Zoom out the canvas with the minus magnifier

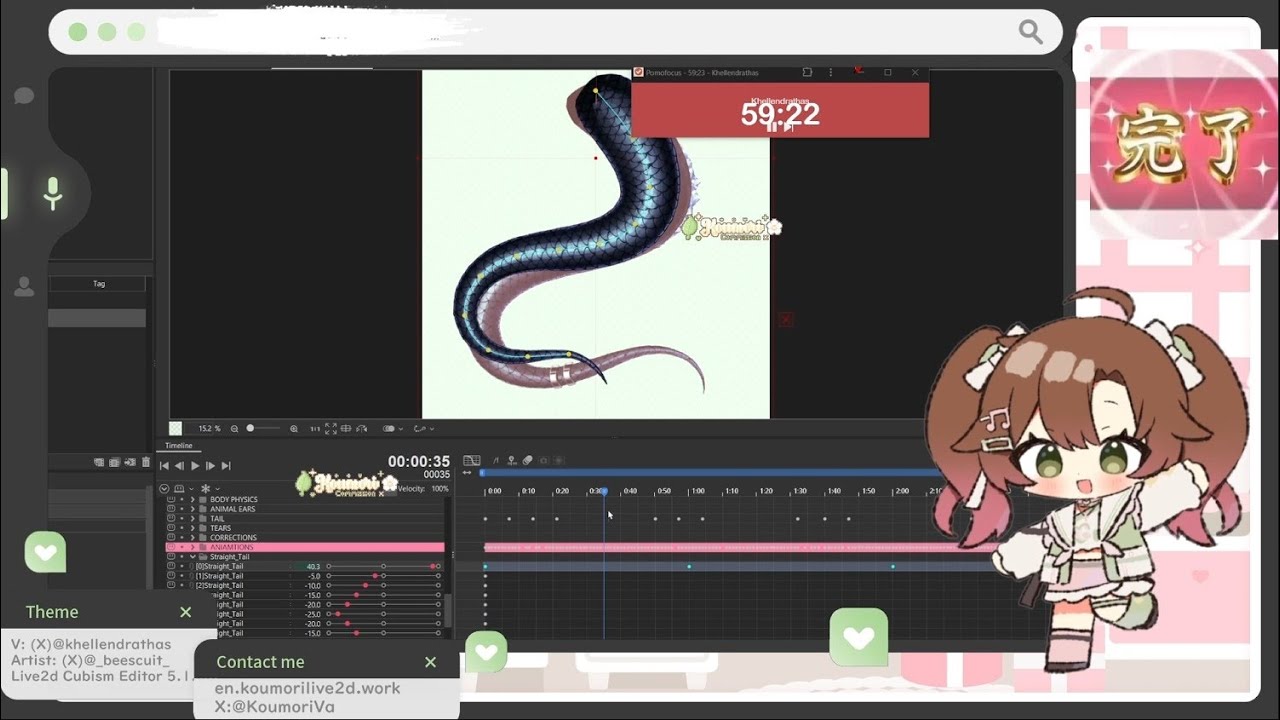pos(234,429)
